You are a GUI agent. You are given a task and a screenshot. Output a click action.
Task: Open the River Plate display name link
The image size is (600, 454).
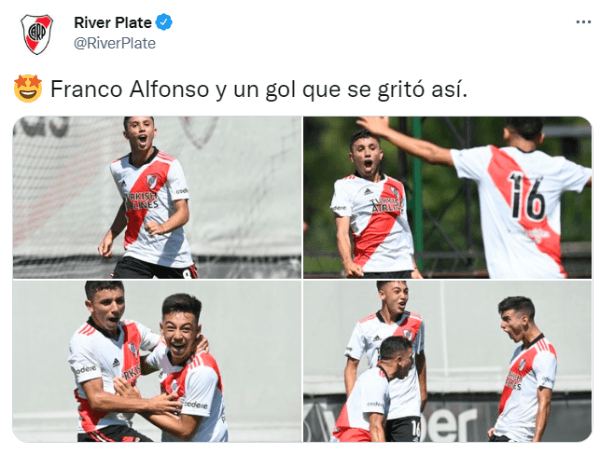(113, 23)
